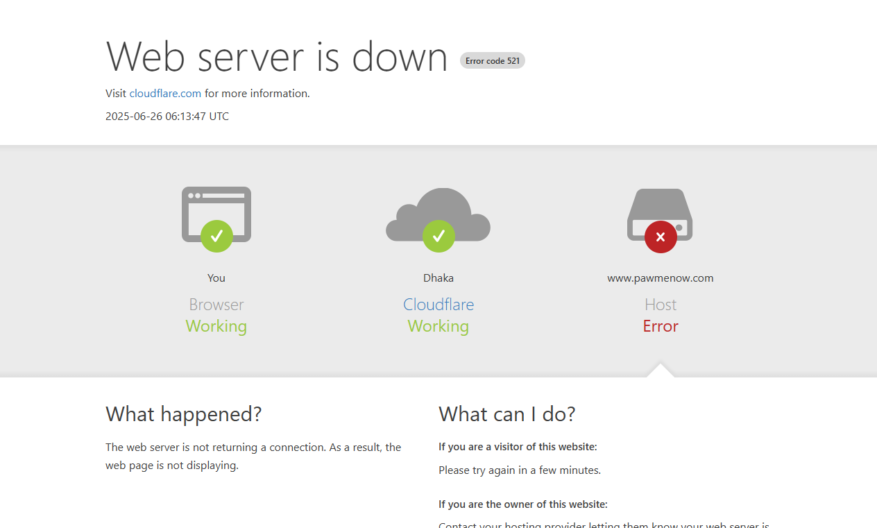
Task: Click the Cloudflare link under Dhaka
Action: point(438,304)
